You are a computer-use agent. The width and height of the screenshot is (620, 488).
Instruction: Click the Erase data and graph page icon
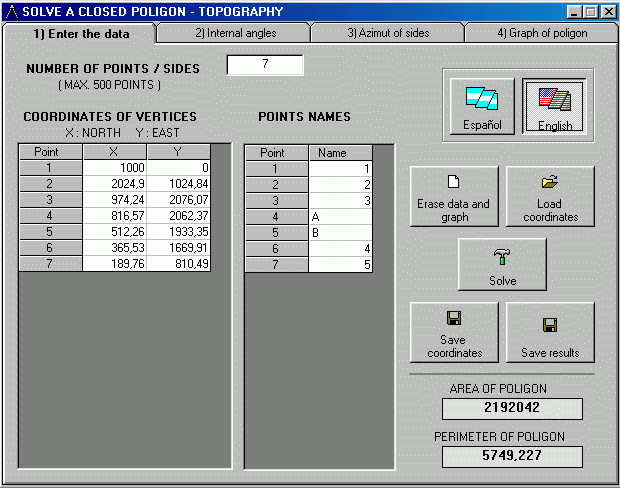[453, 182]
